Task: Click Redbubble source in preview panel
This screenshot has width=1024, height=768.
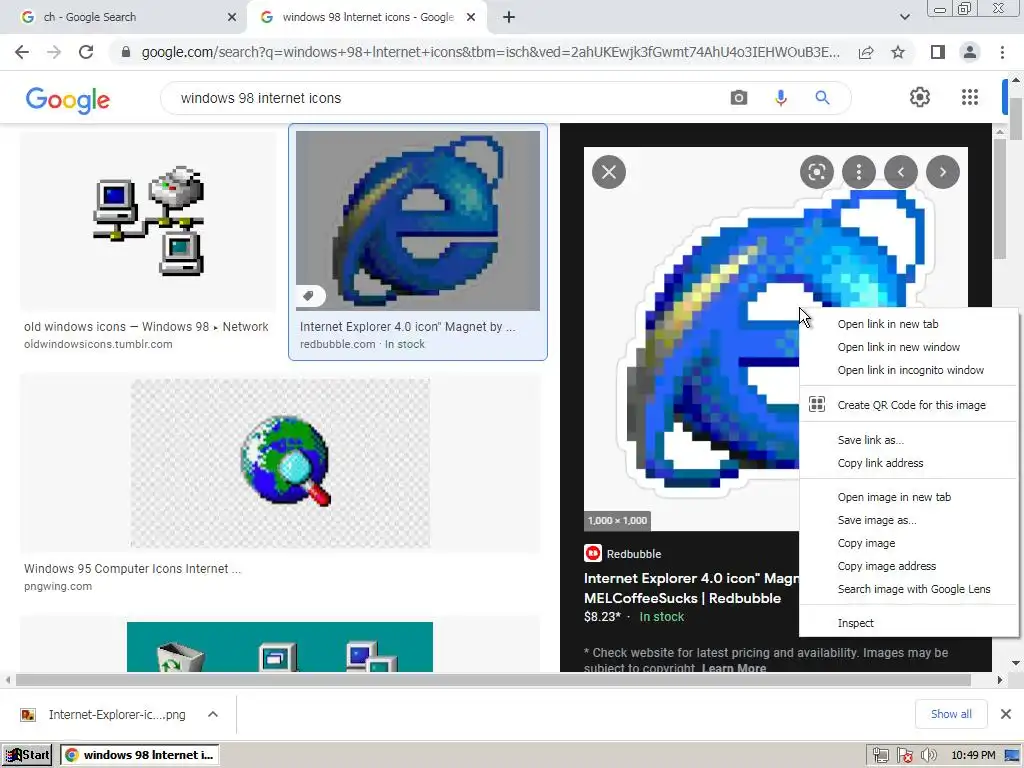Action: click(622, 554)
